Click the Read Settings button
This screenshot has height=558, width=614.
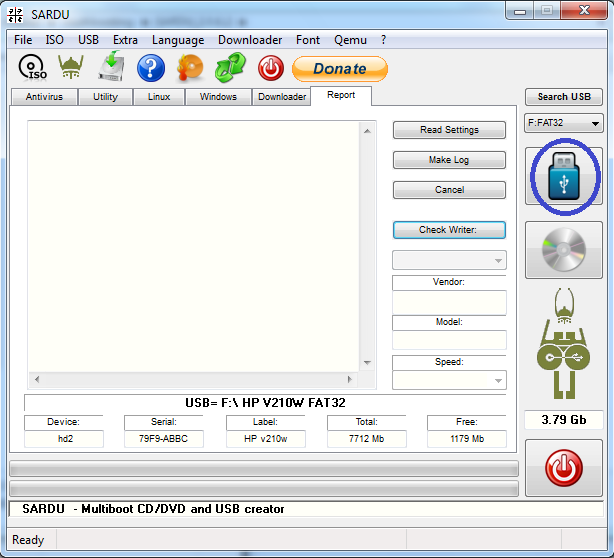(x=449, y=130)
